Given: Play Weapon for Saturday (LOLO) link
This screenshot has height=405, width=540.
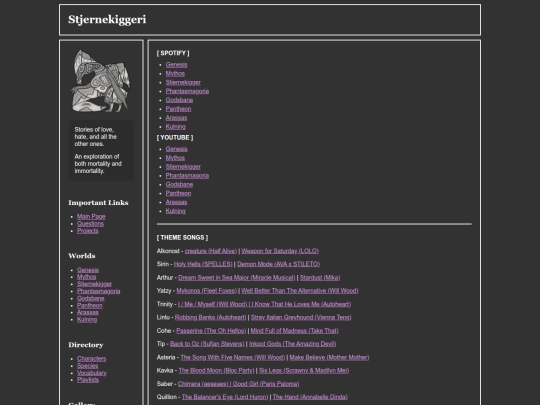Looking at the screenshot, I should [x=280, y=251].
